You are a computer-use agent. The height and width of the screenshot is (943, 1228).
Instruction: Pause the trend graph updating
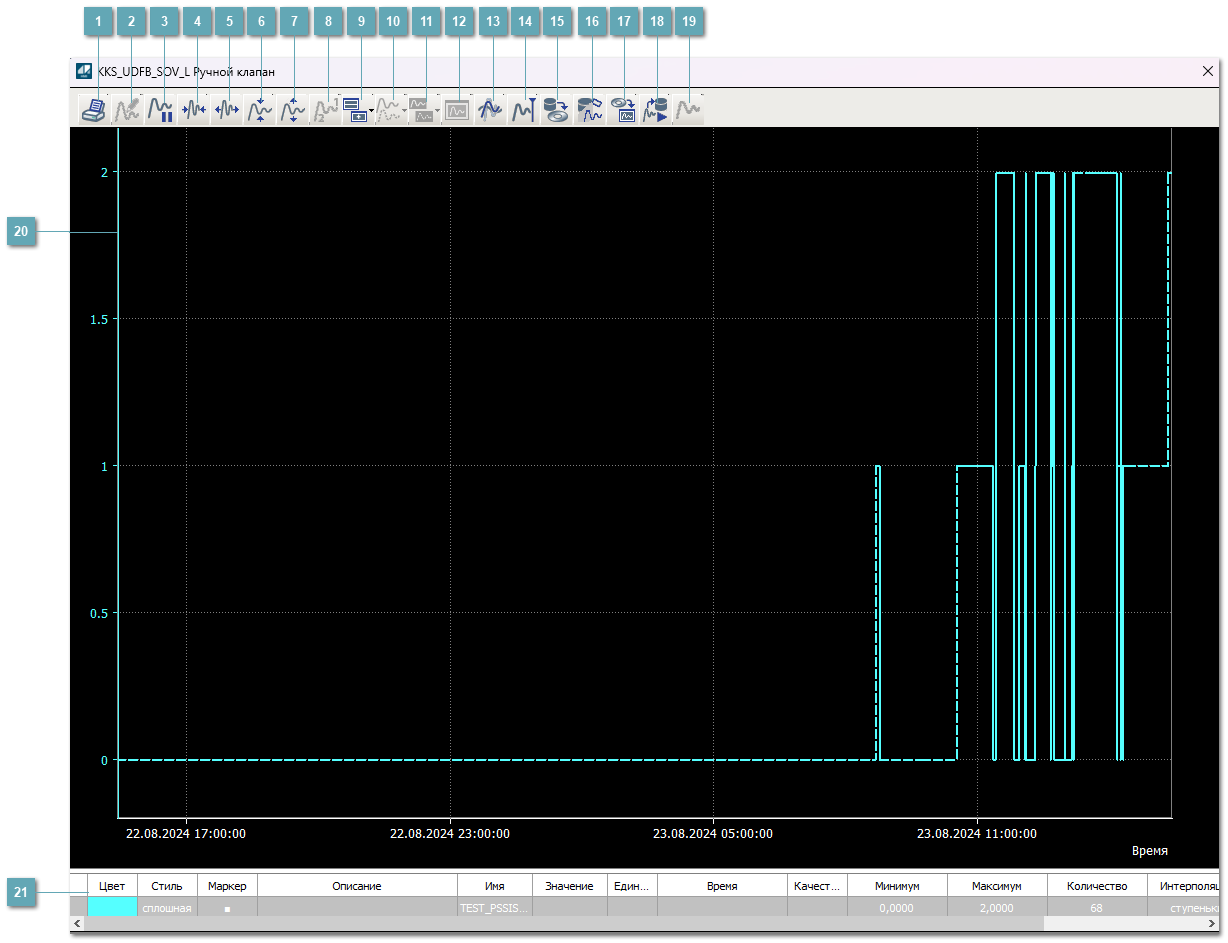160,110
